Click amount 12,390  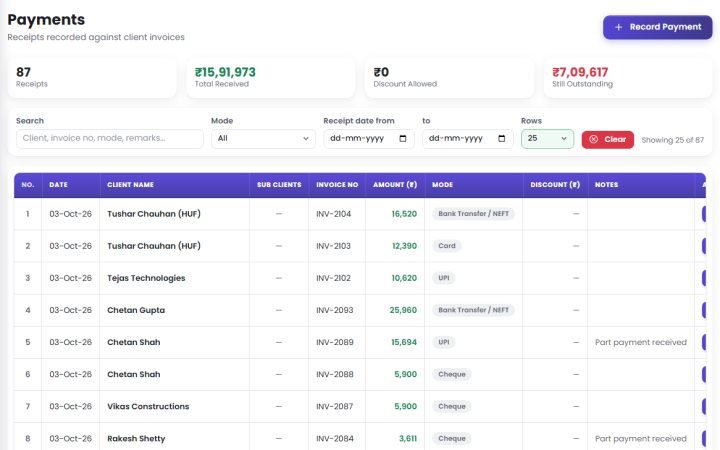coord(405,246)
